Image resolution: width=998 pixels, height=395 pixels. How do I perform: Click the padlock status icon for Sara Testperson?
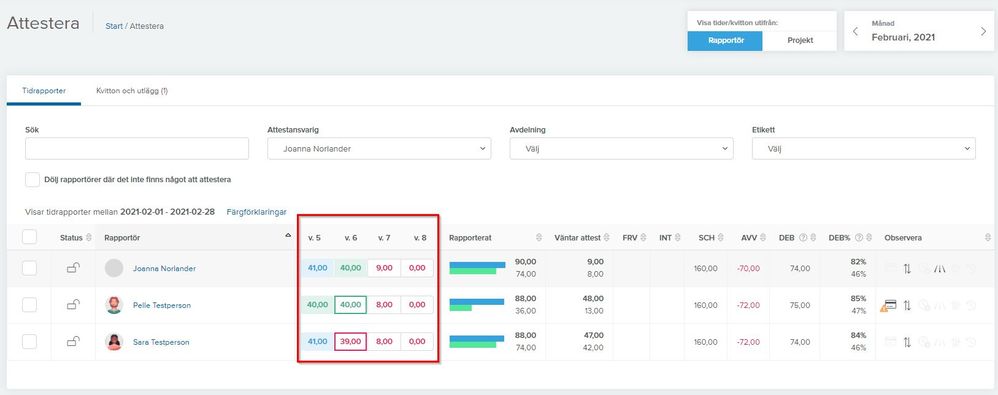pos(73,342)
